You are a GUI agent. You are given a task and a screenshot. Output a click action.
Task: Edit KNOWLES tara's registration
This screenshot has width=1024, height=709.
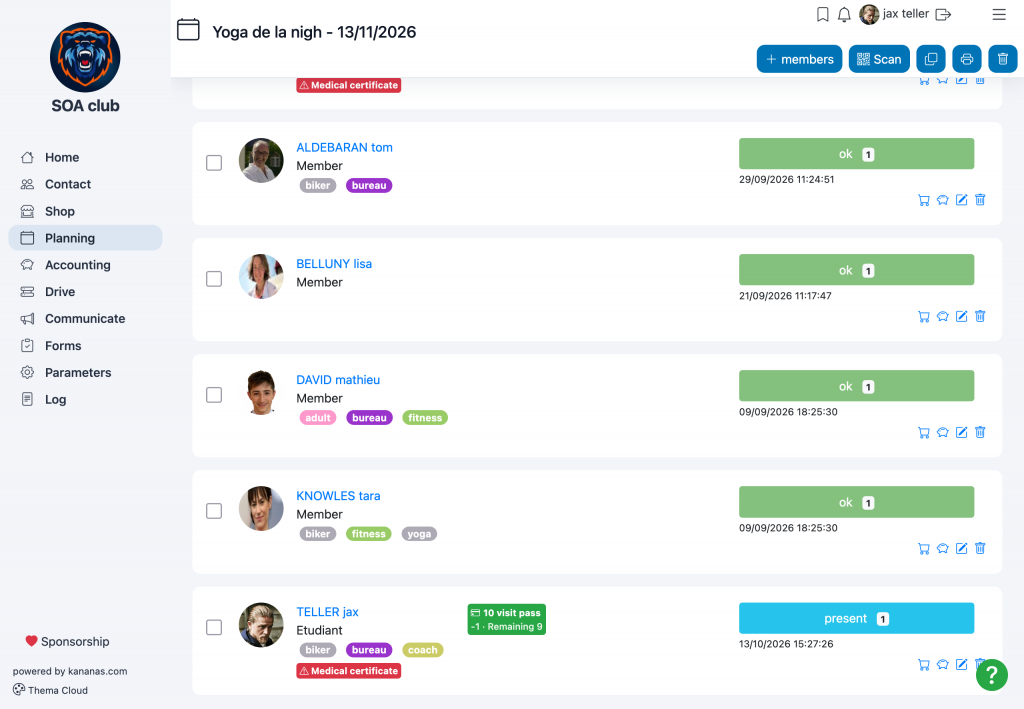[961, 548]
